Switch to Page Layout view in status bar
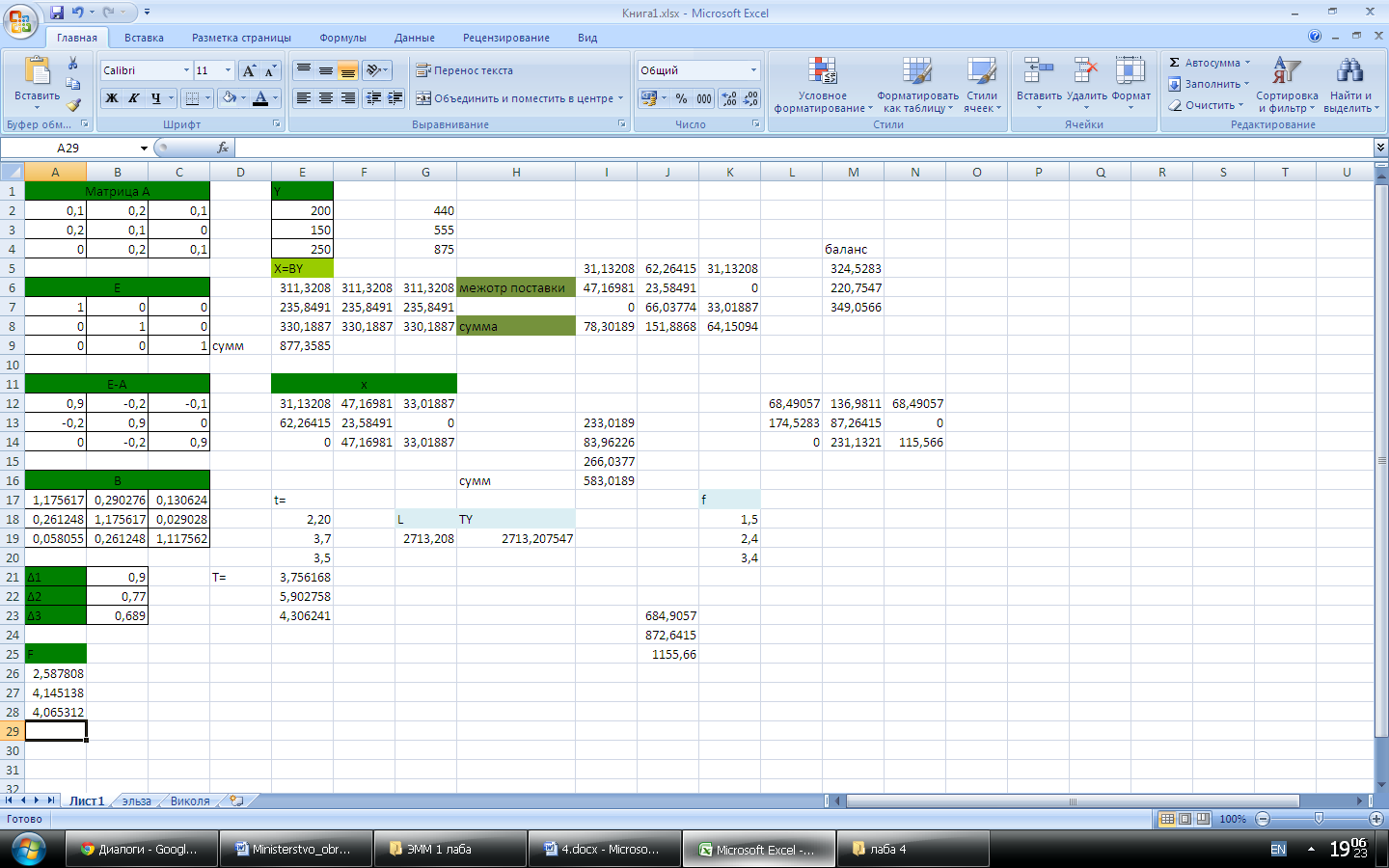The width and height of the screenshot is (1389, 868). tap(1185, 818)
